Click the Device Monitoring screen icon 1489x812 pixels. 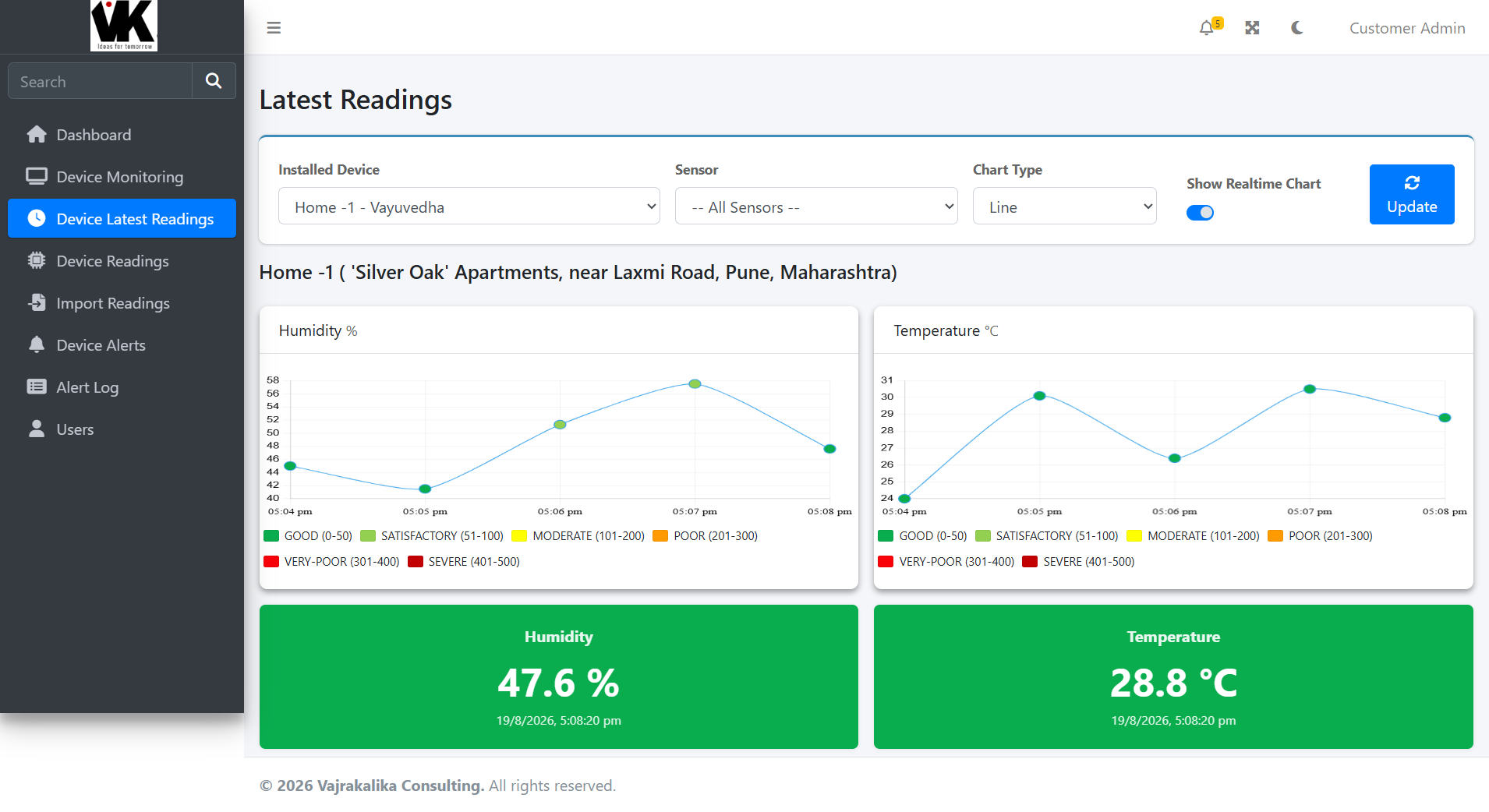[x=37, y=177]
